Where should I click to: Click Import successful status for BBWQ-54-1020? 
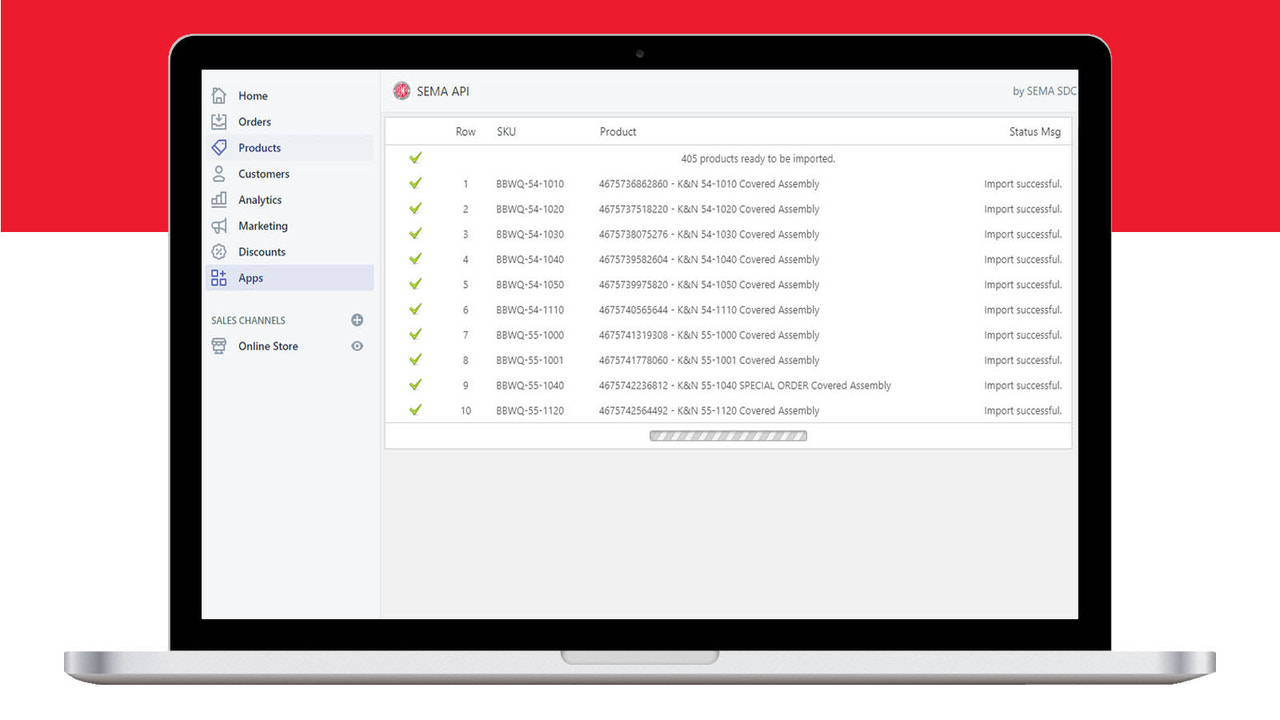coord(1023,209)
